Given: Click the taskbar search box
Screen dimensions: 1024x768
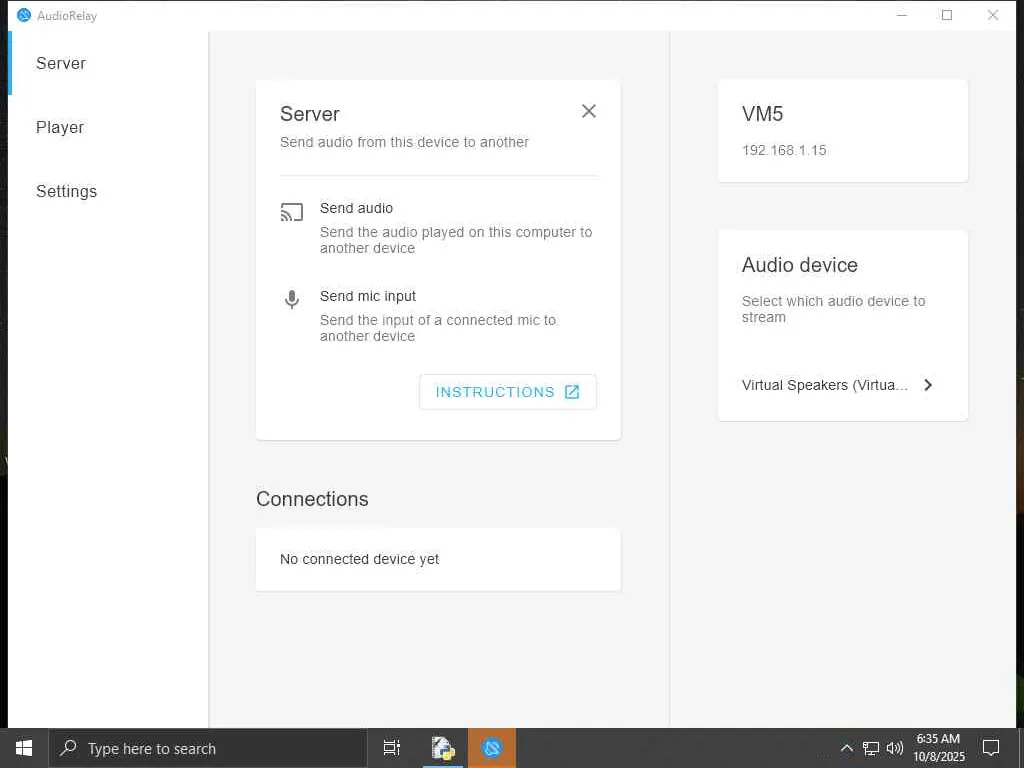Looking at the screenshot, I should 208,748.
